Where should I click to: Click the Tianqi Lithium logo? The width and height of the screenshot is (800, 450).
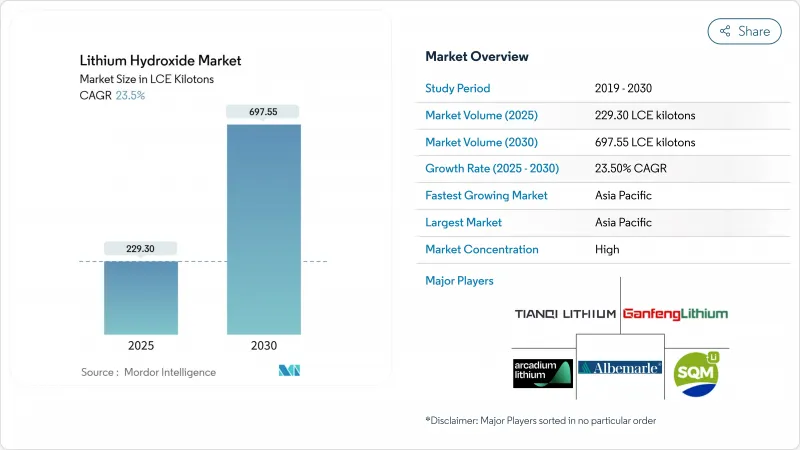pyautogui.click(x=565, y=313)
